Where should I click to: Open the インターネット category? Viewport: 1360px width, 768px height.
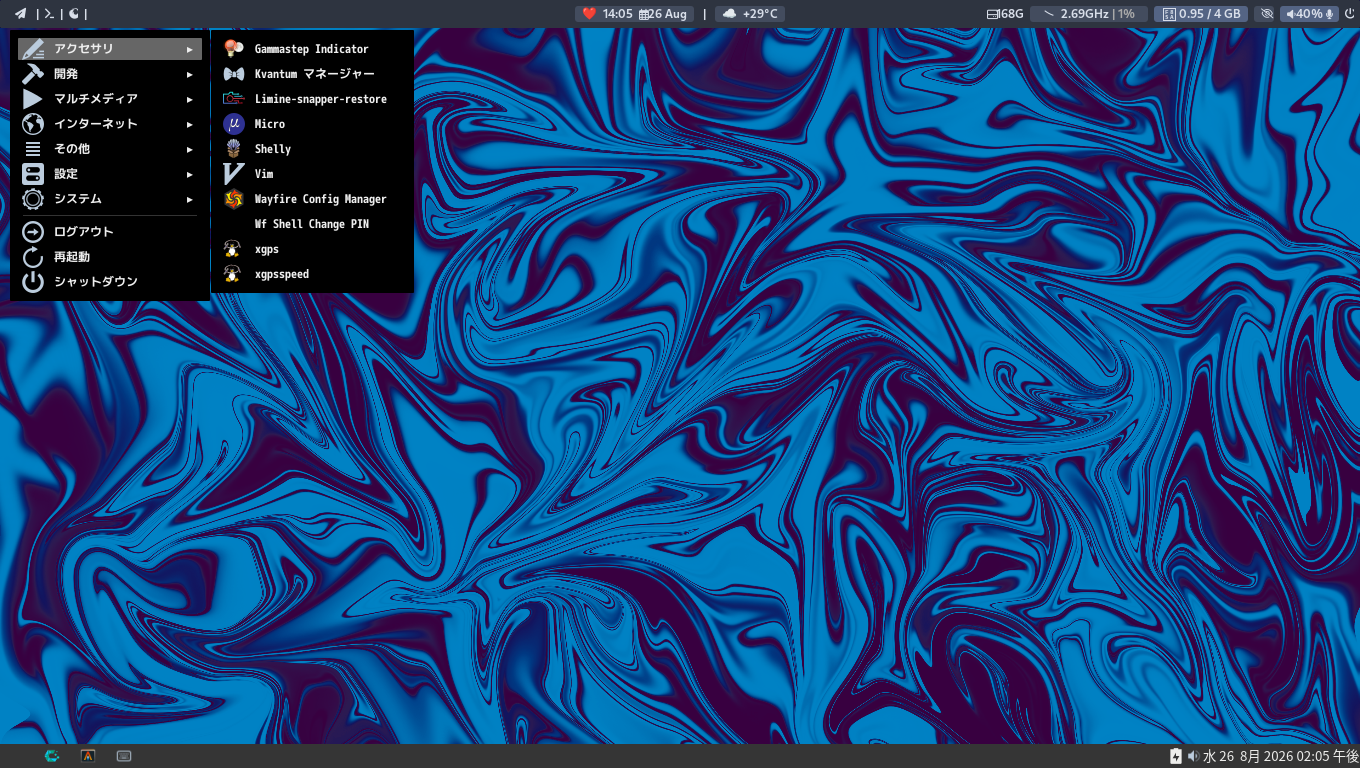tap(110, 124)
